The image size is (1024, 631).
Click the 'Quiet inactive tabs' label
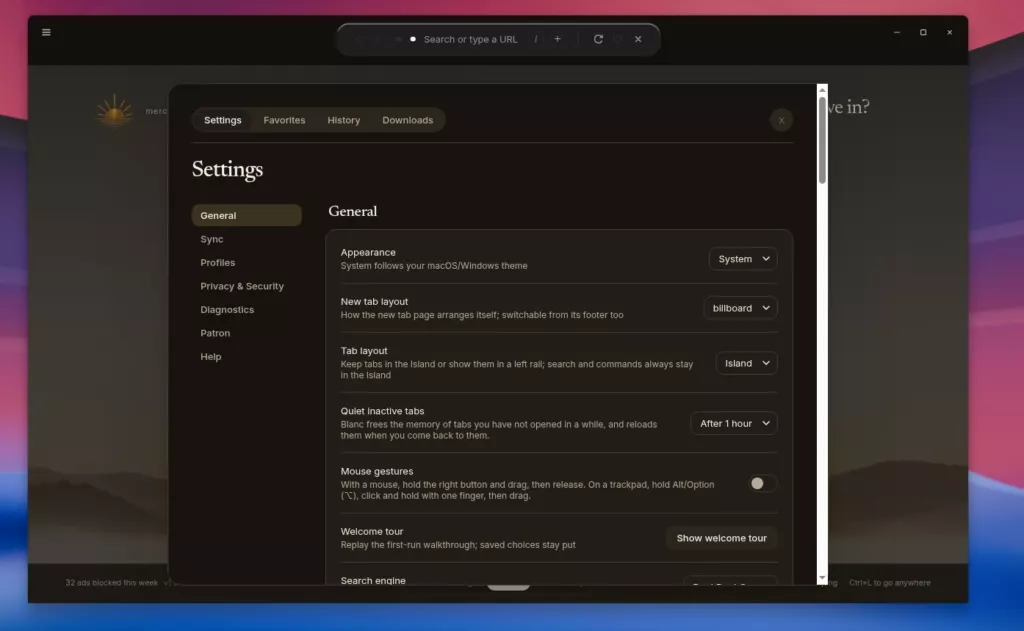[x=382, y=411]
